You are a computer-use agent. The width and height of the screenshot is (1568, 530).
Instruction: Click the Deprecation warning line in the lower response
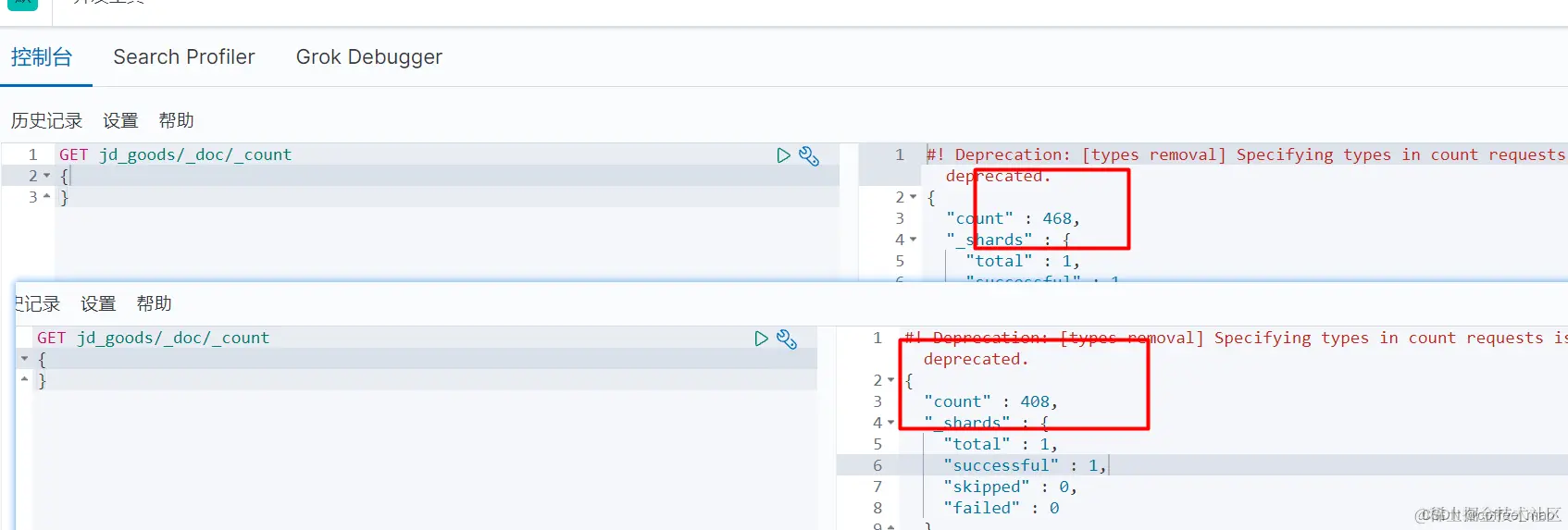tap(1236, 338)
